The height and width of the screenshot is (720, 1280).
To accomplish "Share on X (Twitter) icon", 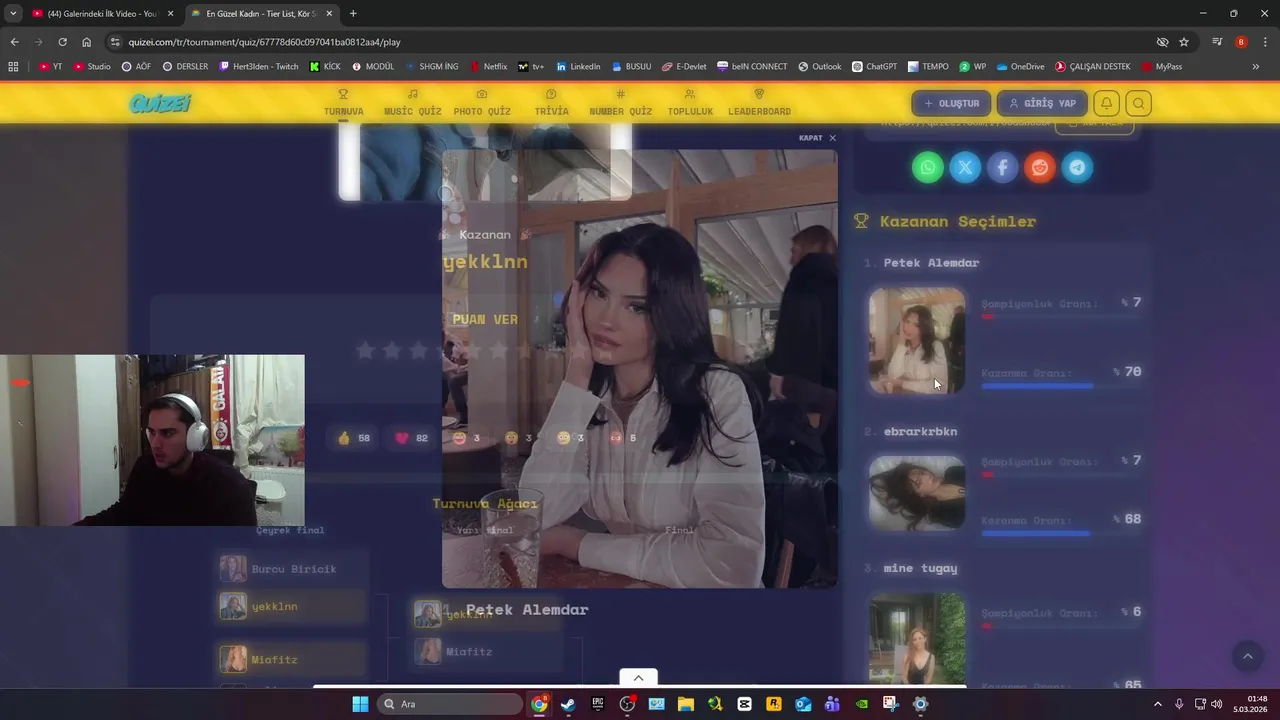I will (x=965, y=168).
